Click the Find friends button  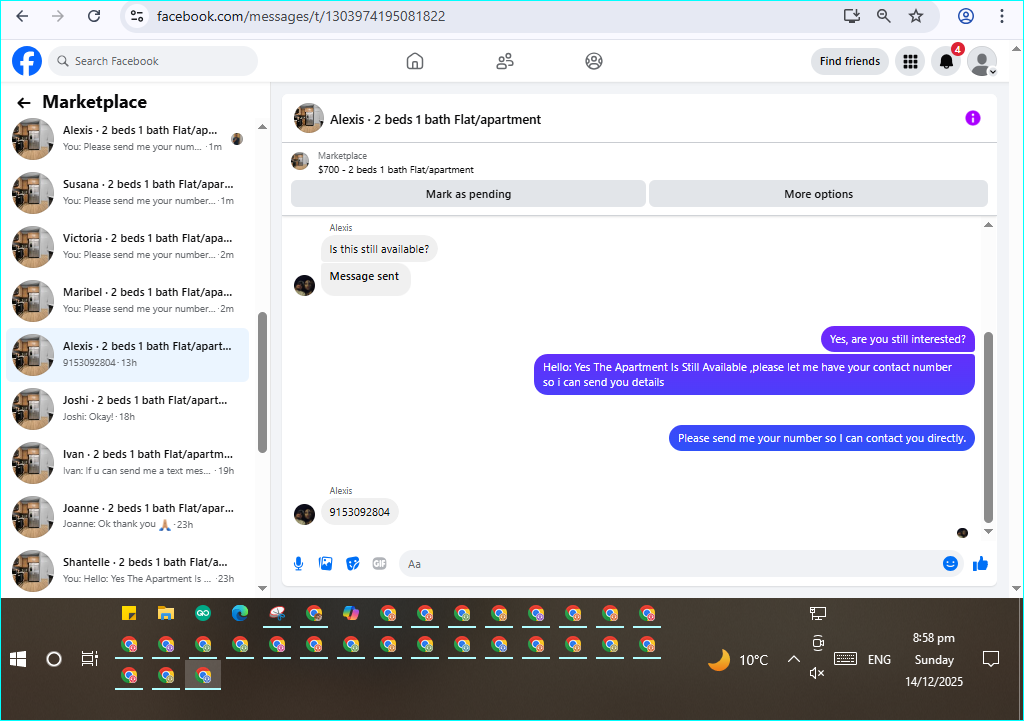tap(850, 61)
